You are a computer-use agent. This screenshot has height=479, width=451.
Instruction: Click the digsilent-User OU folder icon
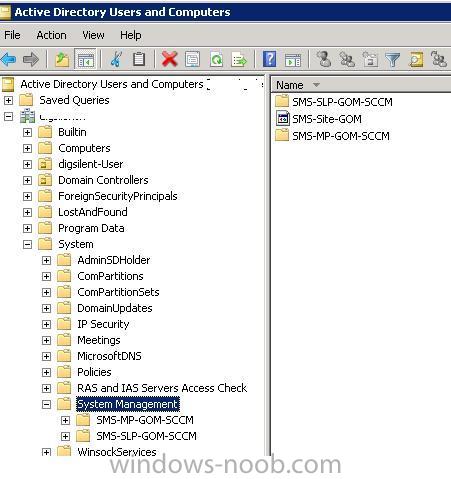(x=45, y=164)
